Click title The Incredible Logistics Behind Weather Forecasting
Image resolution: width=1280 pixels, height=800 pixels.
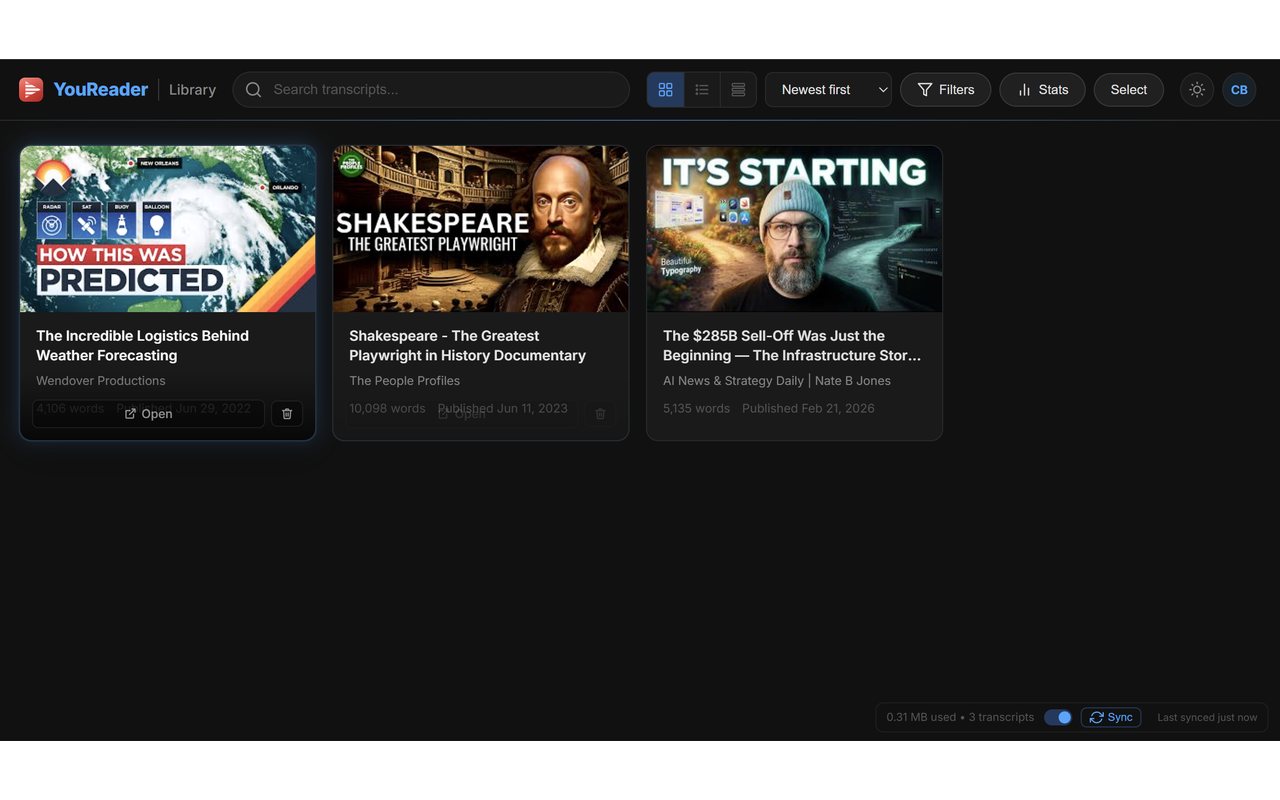click(x=142, y=345)
